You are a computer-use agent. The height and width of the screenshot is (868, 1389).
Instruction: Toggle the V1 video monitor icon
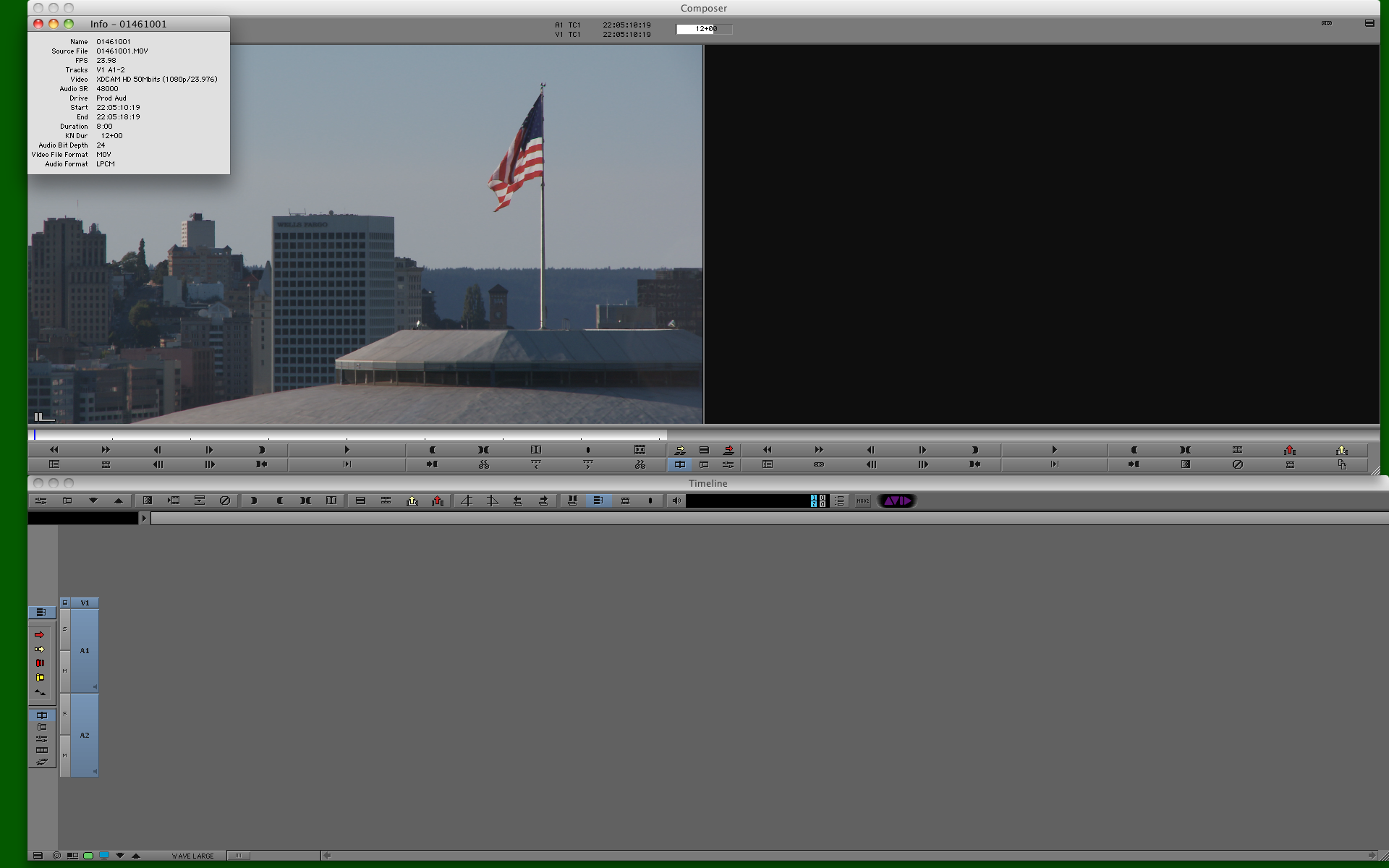point(65,603)
